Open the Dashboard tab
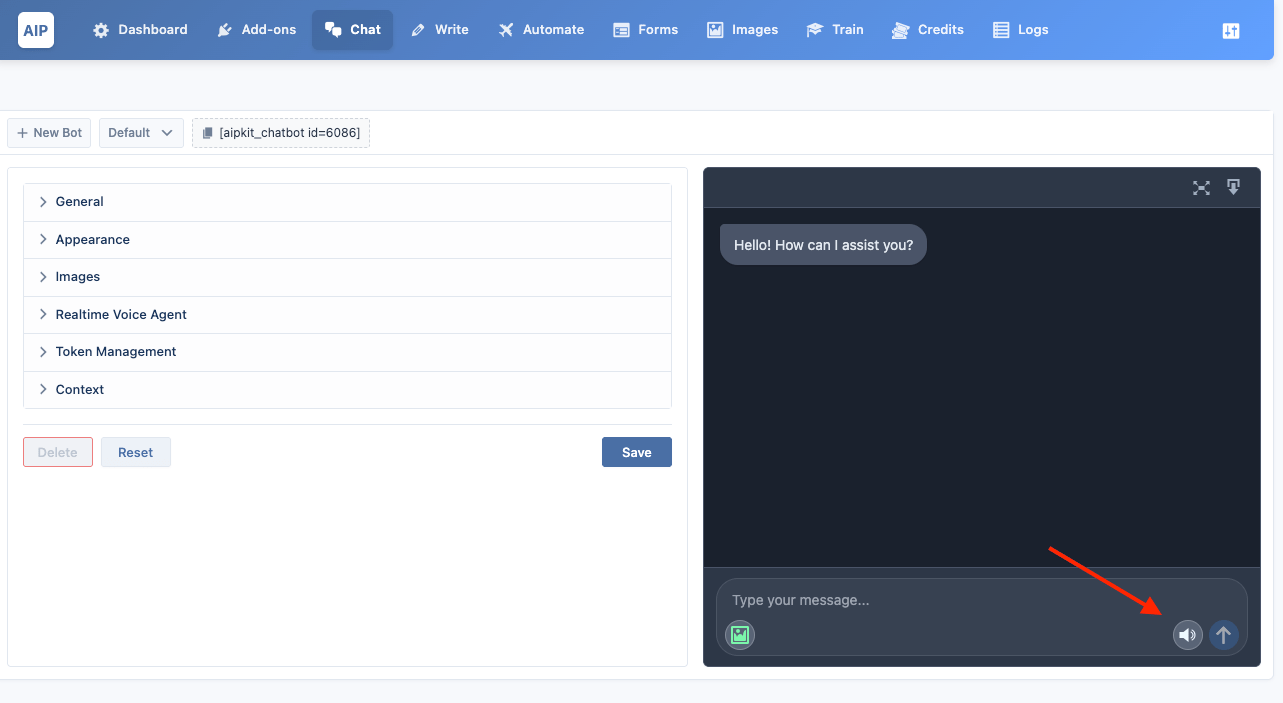Screen dimensions: 1283x703 (x=140, y=30)
